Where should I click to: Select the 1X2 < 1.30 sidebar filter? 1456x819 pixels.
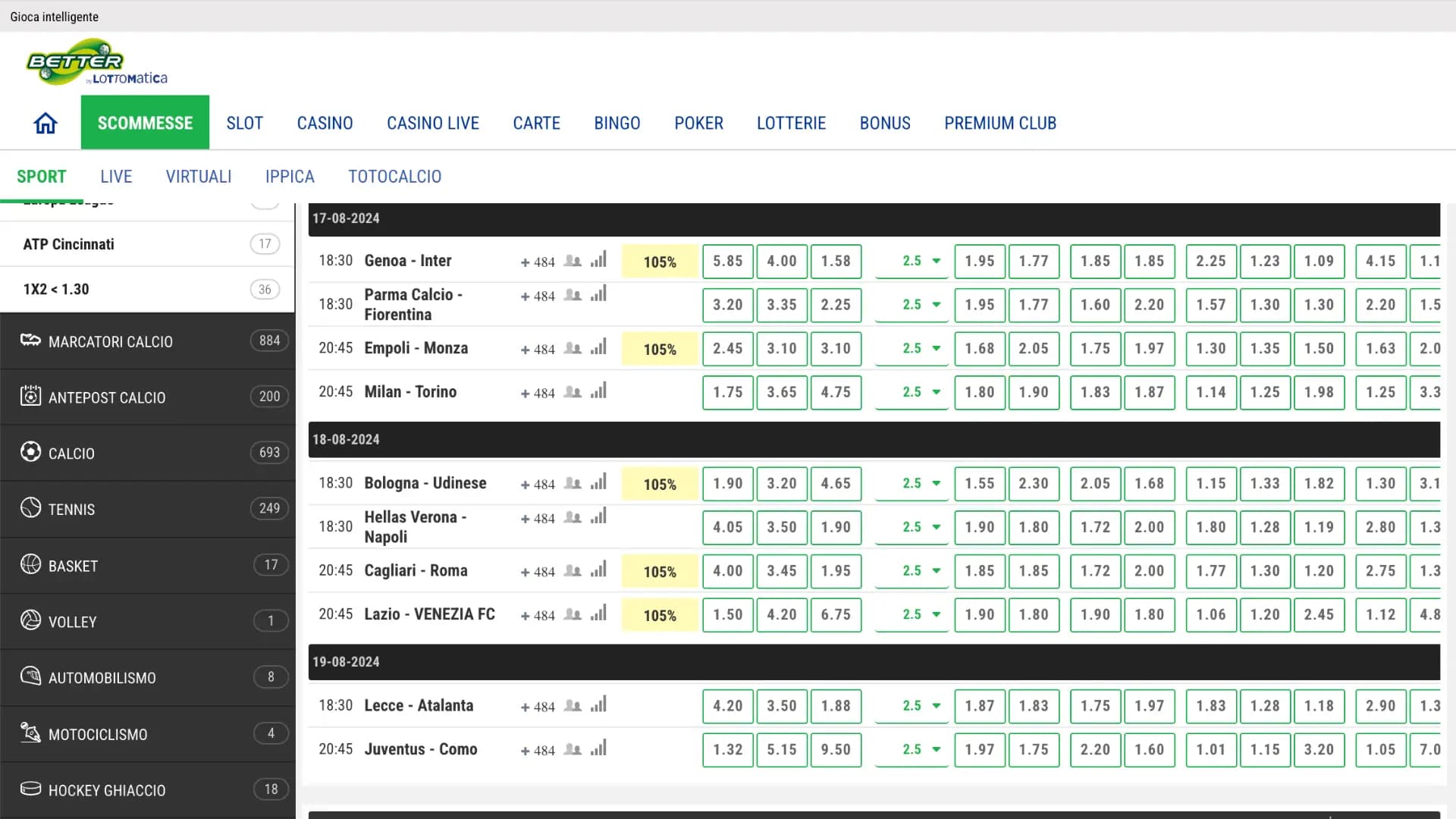pos(56,289)
